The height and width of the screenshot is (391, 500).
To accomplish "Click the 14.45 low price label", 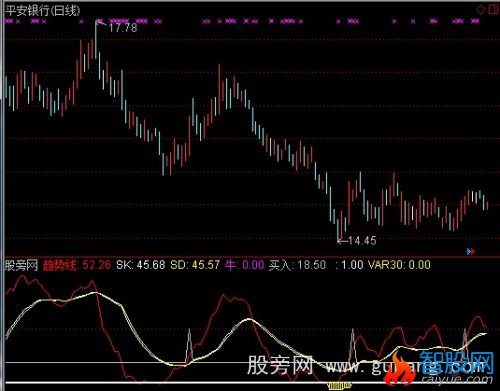I will [362, 240].
